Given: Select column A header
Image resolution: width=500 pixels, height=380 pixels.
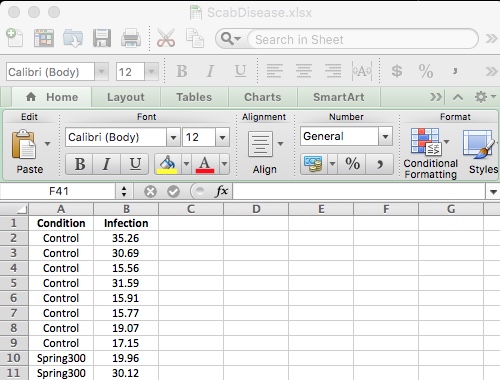Looking at the screenshot, I should [61, 209].
